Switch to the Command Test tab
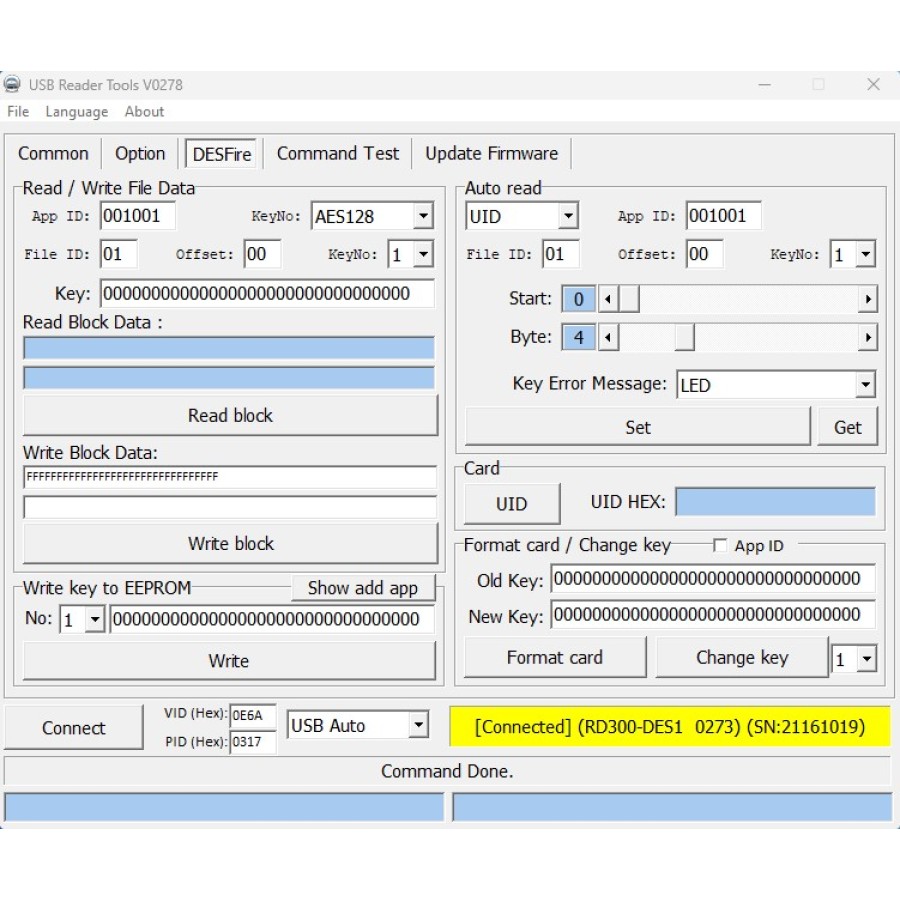Image resolution: width=900 pixels, height=900 pixels. tap(337, 153)
